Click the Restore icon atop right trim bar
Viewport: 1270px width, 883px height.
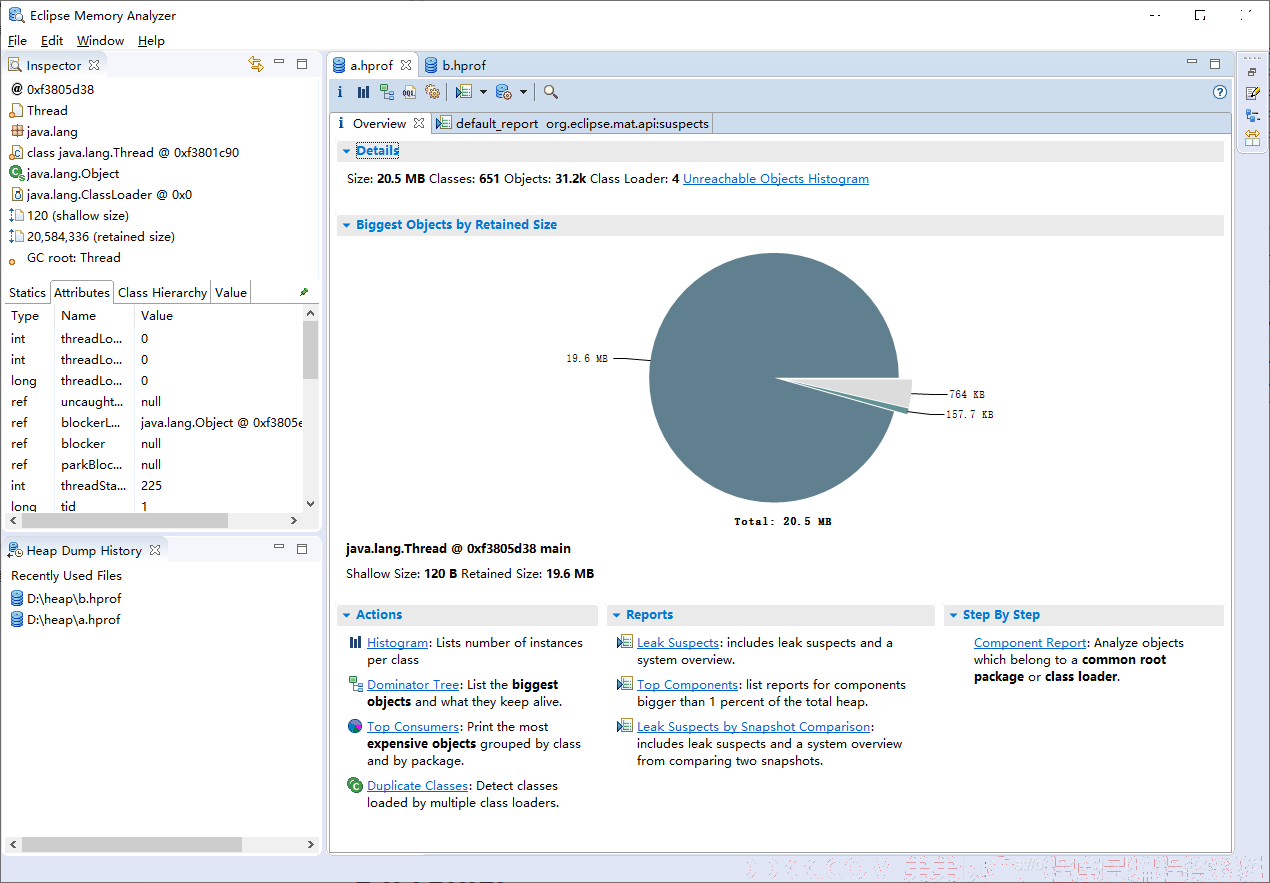pos(1252,72)
